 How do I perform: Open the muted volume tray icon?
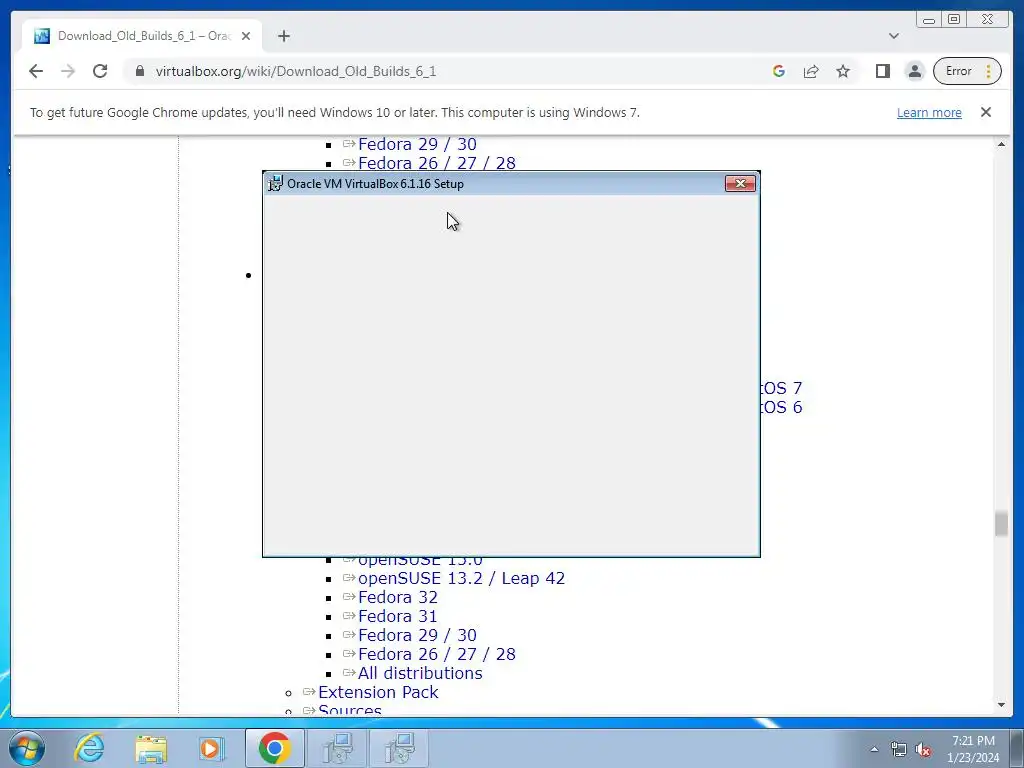tap(923, 749)
